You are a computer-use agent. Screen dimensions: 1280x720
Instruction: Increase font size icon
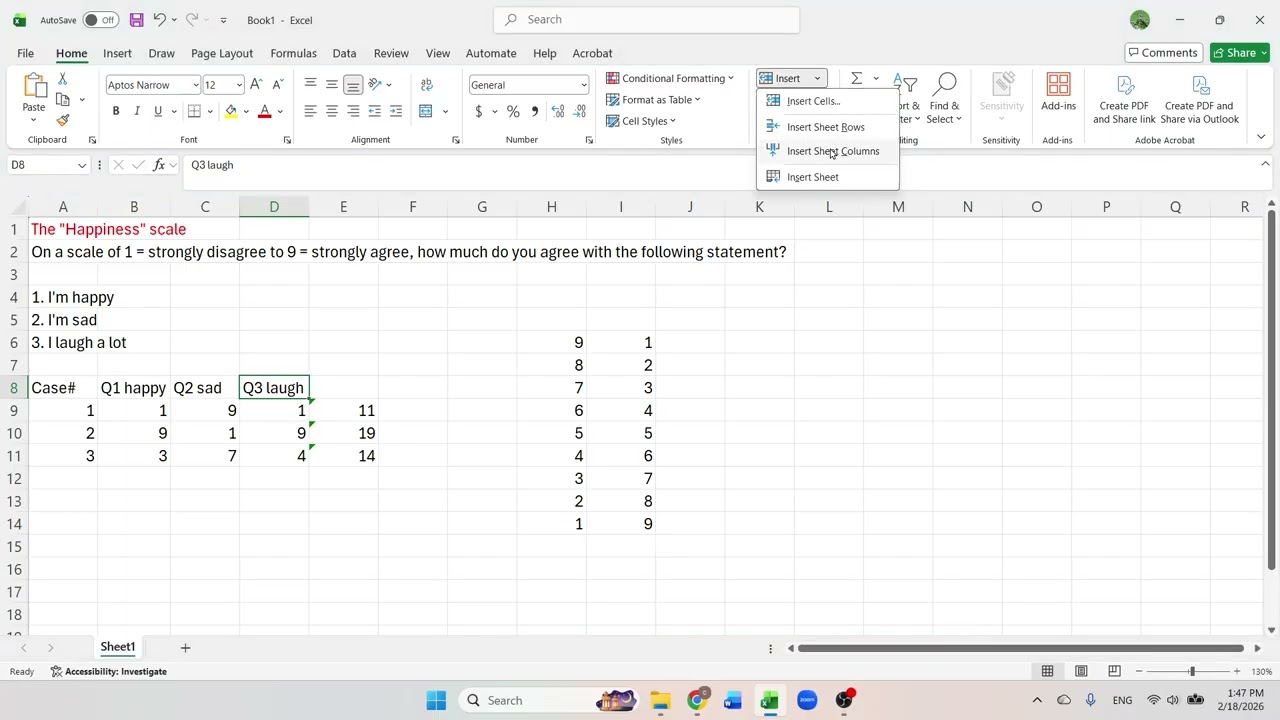(x=256, y=85)
